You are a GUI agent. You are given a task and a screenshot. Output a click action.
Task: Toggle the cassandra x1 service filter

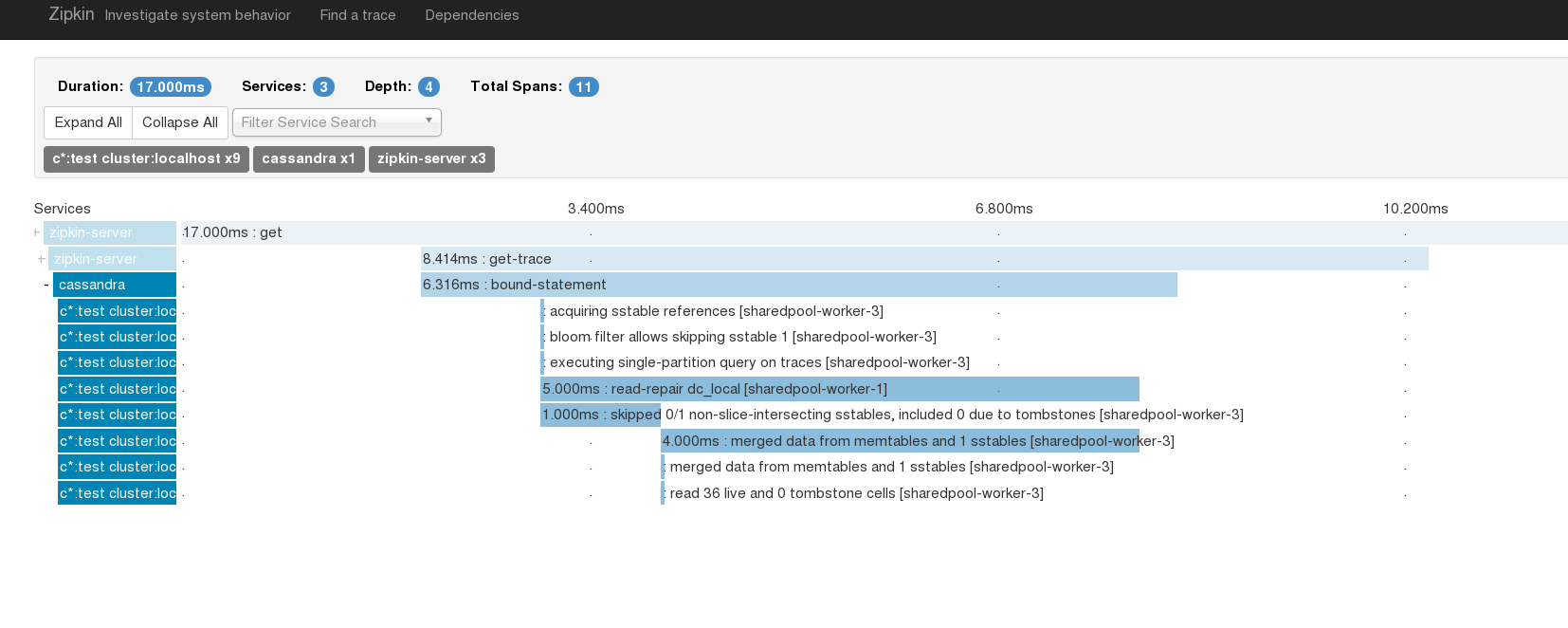point(308,158)
